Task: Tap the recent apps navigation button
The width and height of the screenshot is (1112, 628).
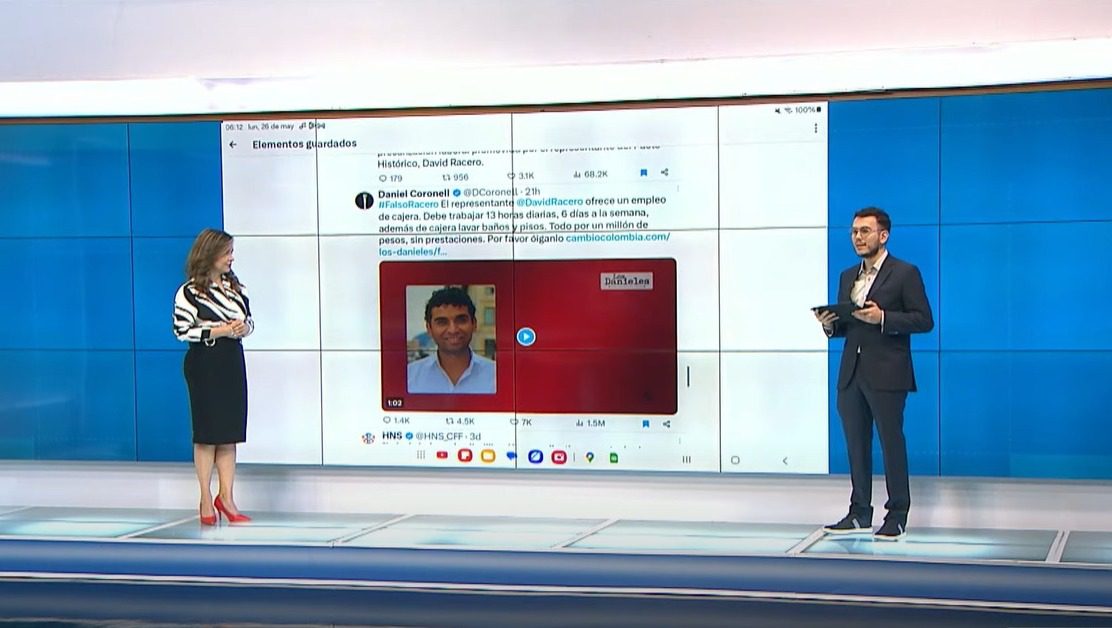Action: pos(686,459)
